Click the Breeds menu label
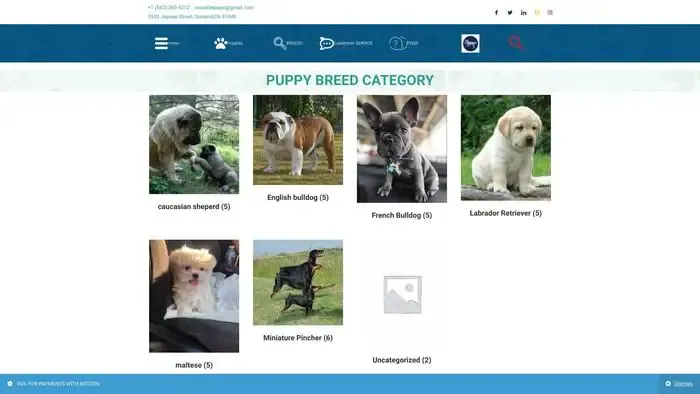This screenshot has height=394, width=700. (x=294, y=43)
